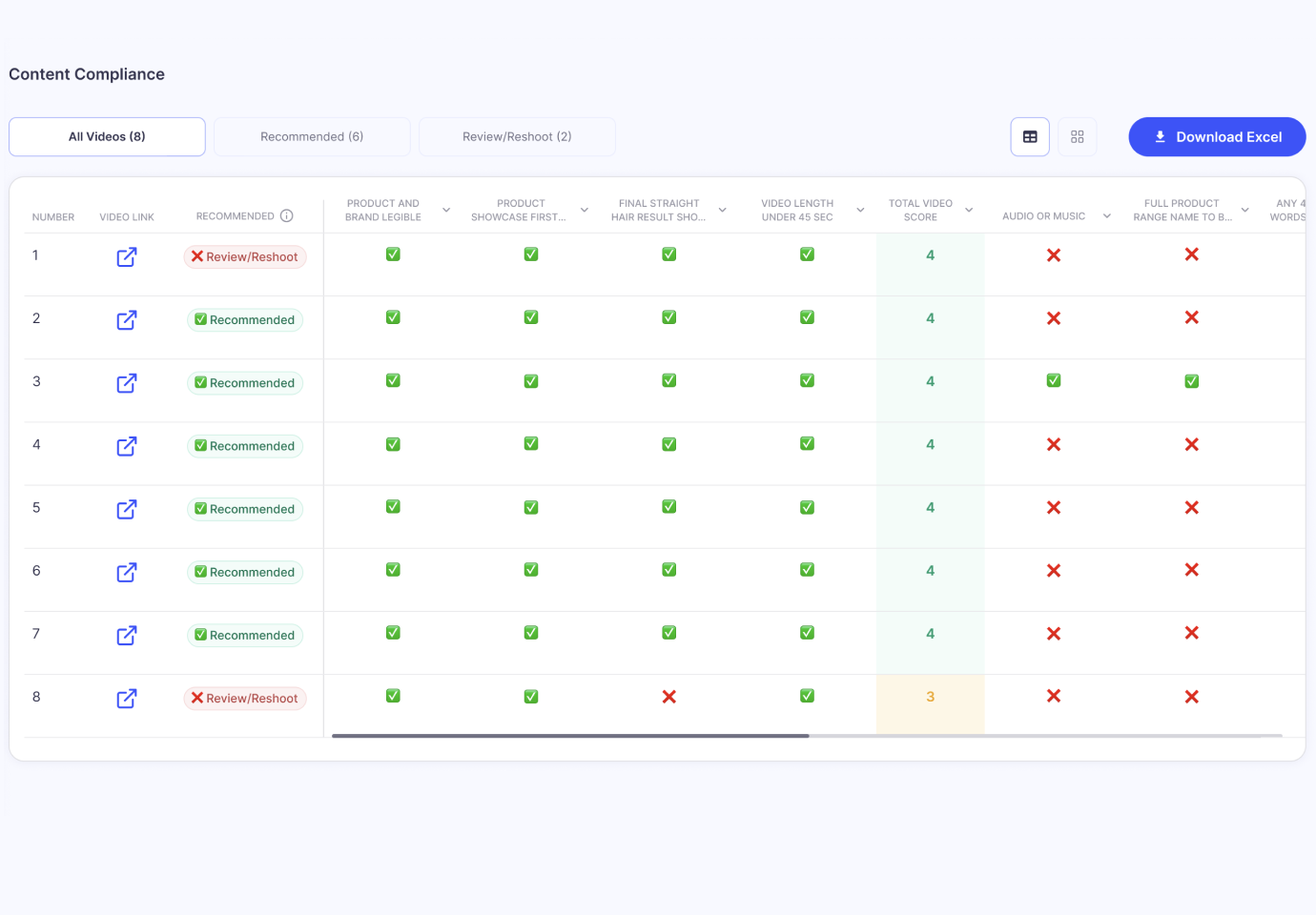Open video link for row 1
This screenshot has width=1316, height=915.
[x=127, y=257]
